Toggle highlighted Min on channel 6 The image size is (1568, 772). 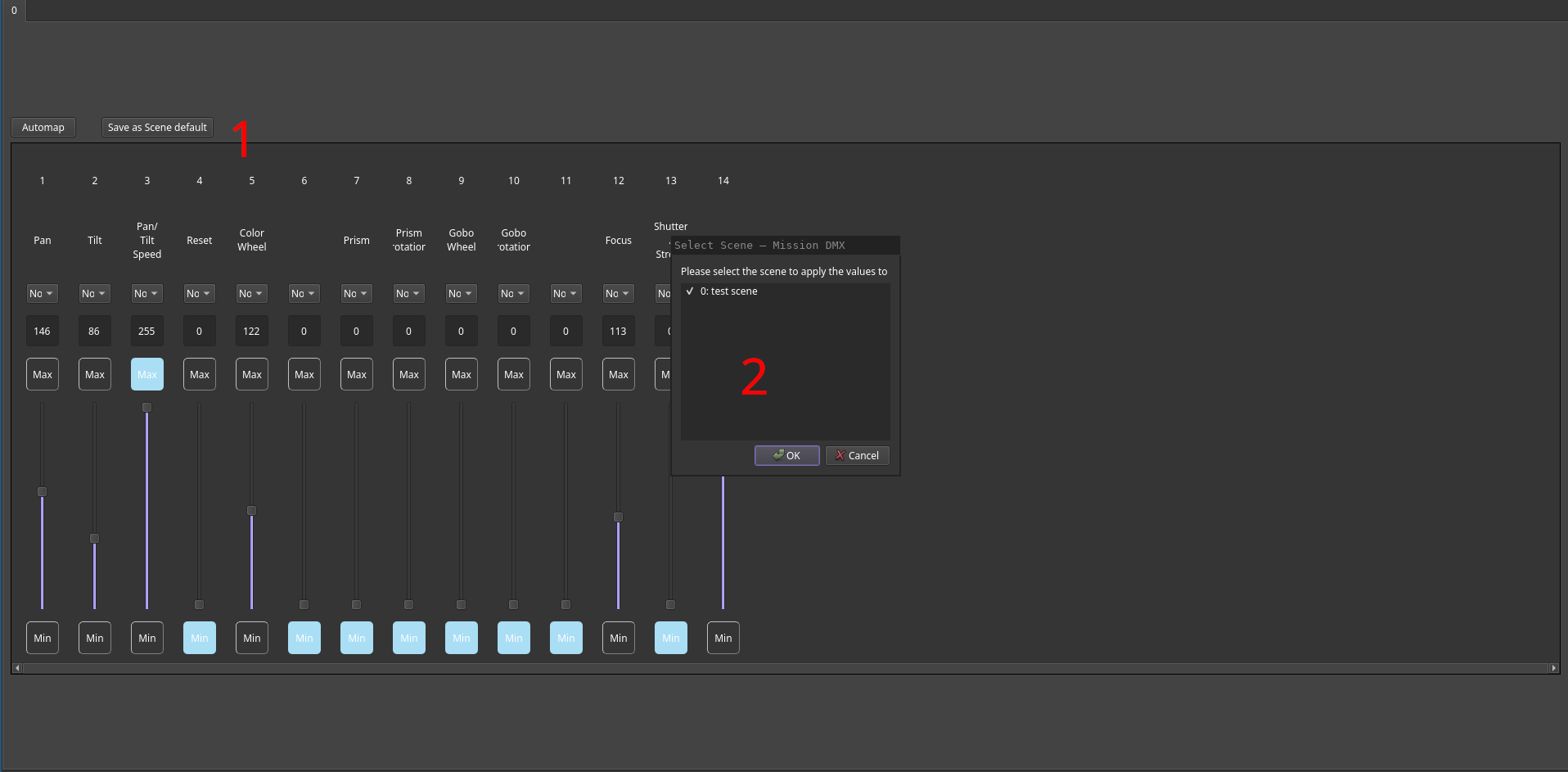[x=304, y=638]
